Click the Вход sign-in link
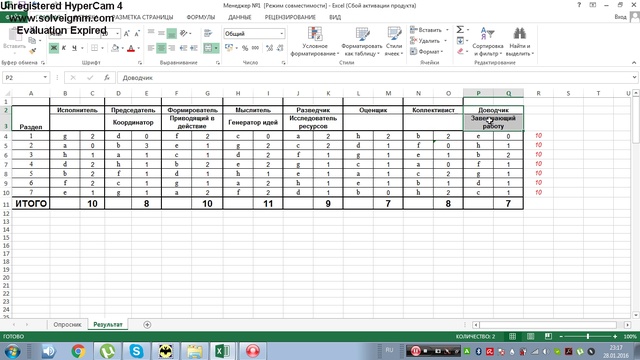The height and width of the screenshot is (360, 640). (620, 17)
